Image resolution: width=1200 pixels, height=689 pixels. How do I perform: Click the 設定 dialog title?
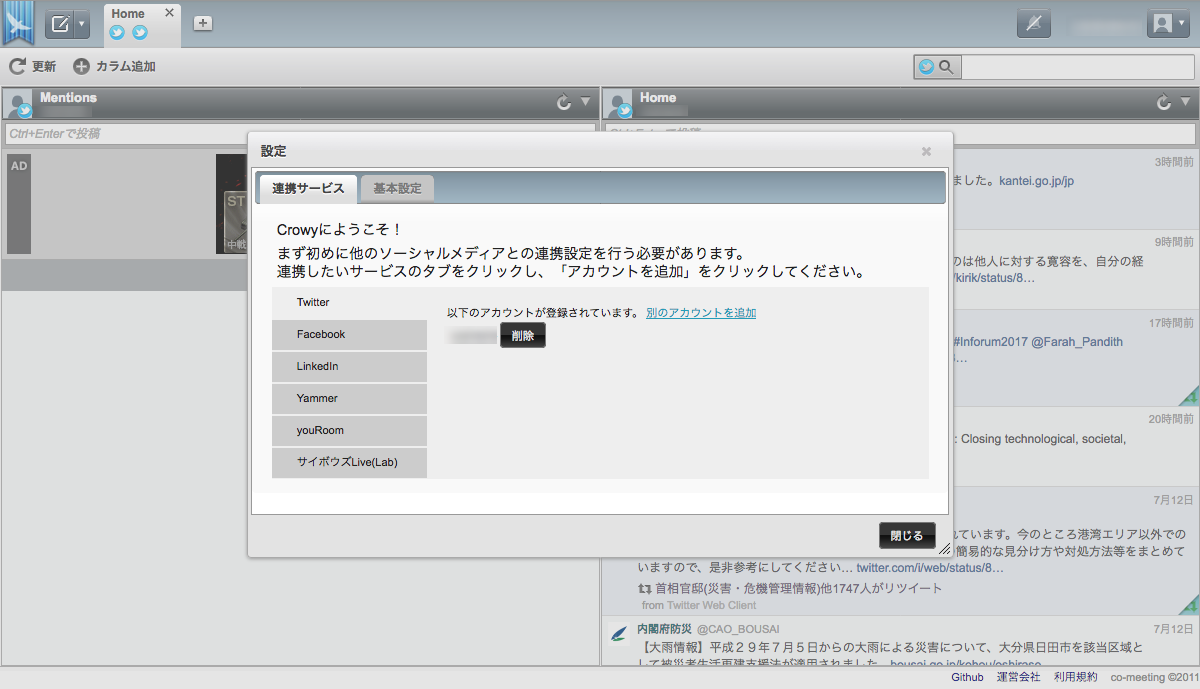pos(273,151)
